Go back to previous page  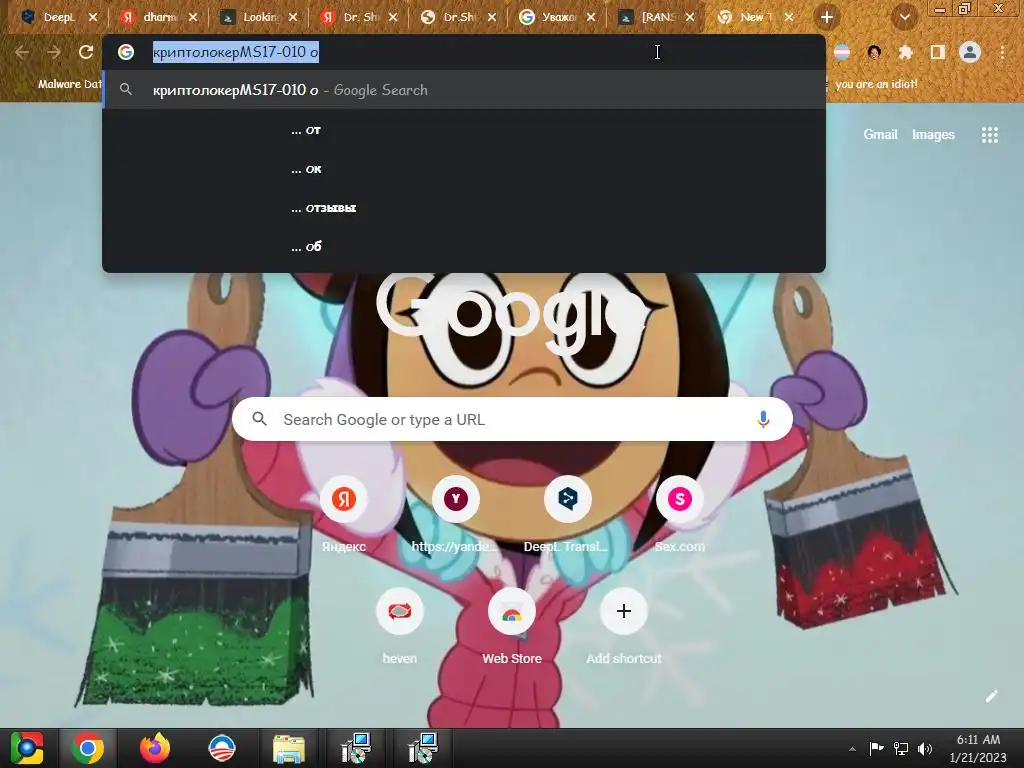(22, 52)
